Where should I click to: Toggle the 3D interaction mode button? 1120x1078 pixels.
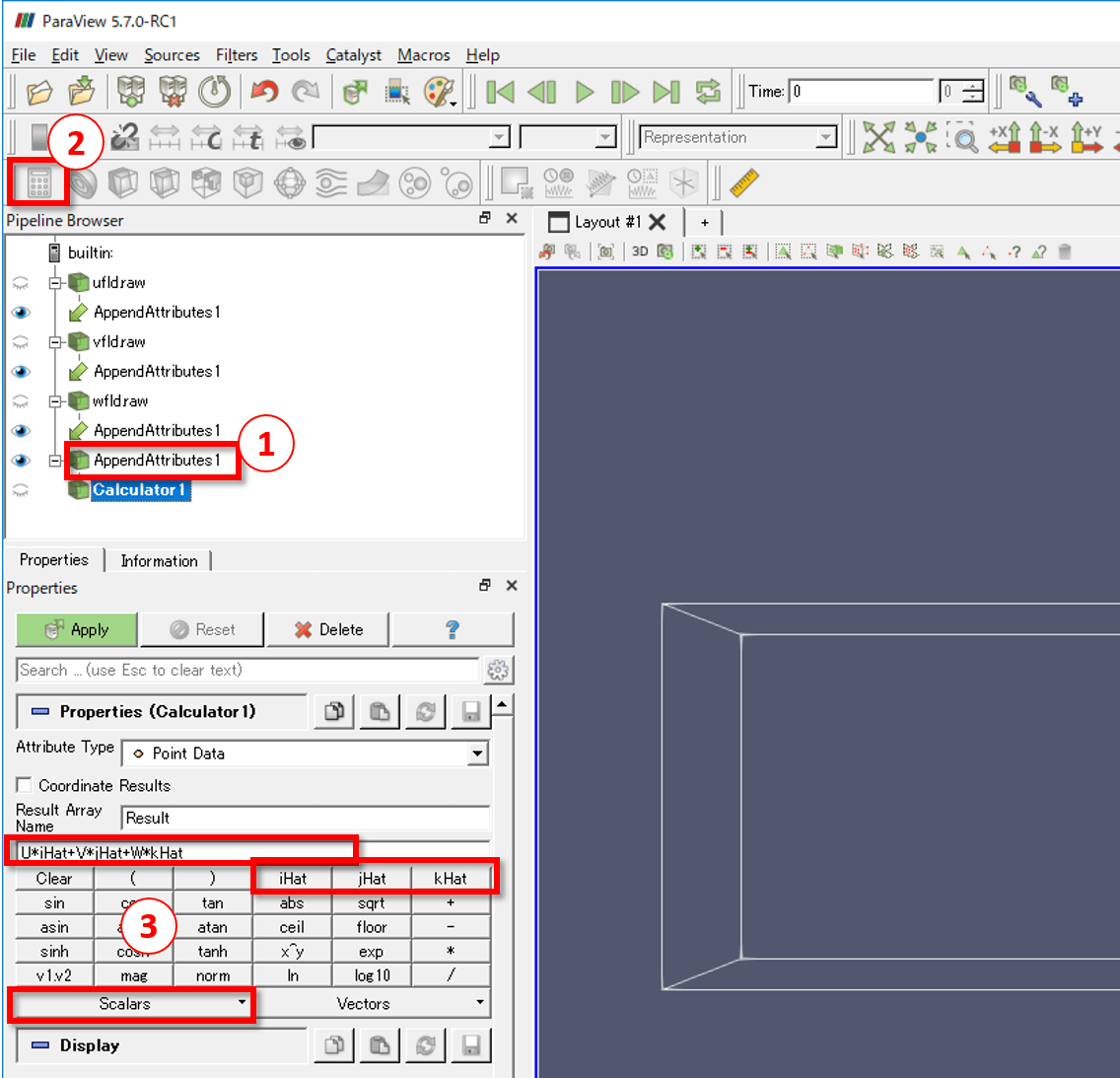click(640, 252)
